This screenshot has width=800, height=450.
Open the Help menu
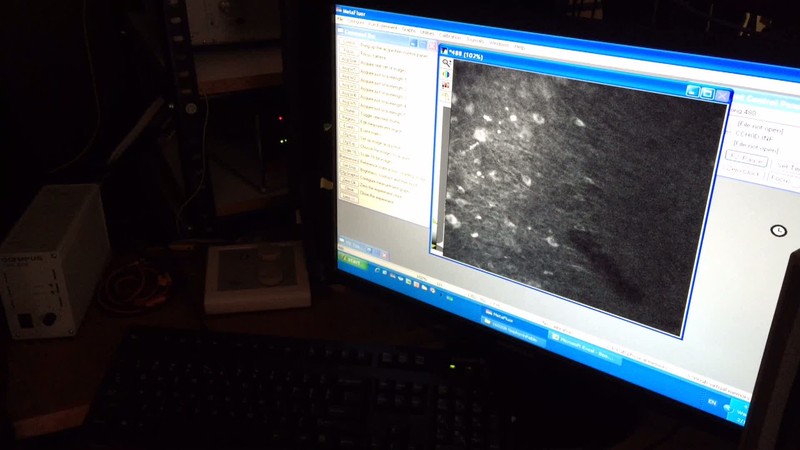(519, 47)
